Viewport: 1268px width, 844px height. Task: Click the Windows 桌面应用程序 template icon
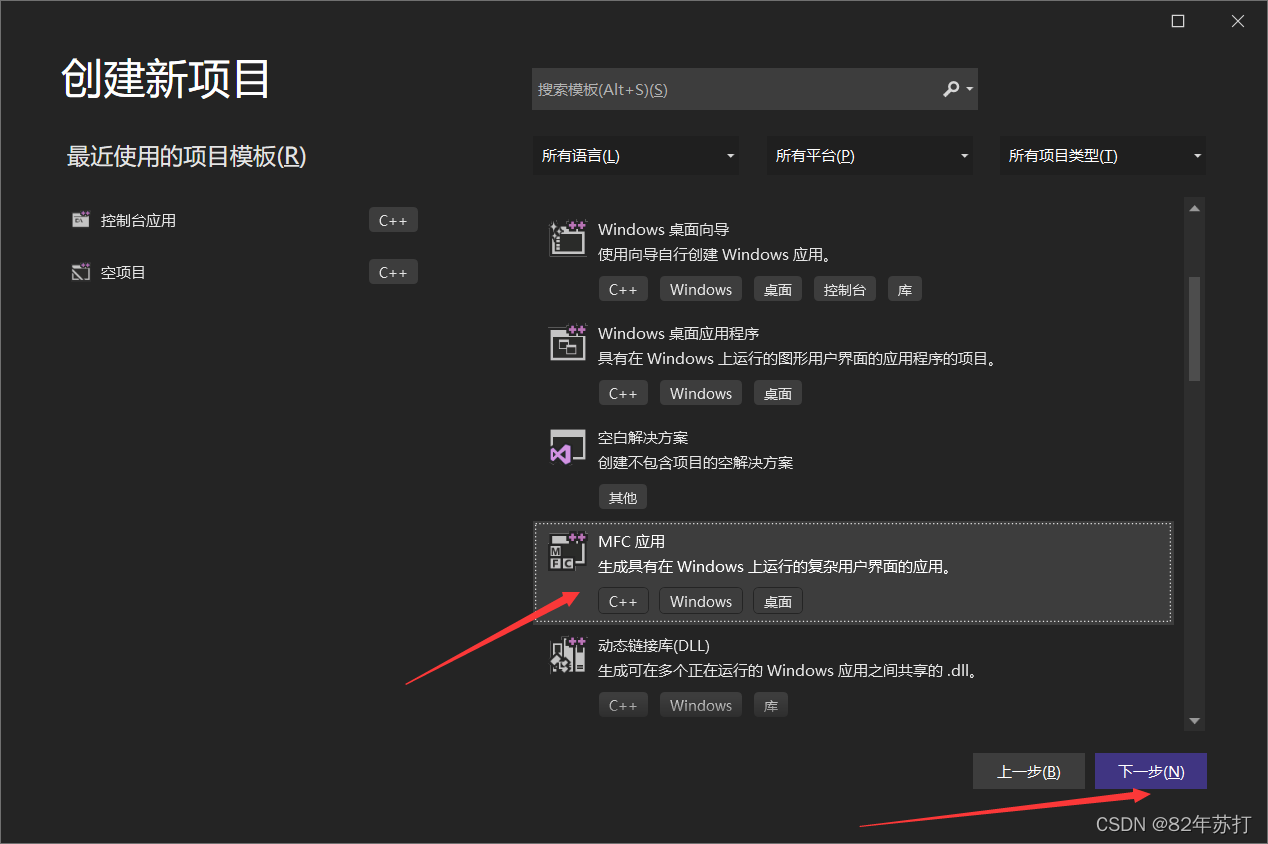(x=567, y=343)
